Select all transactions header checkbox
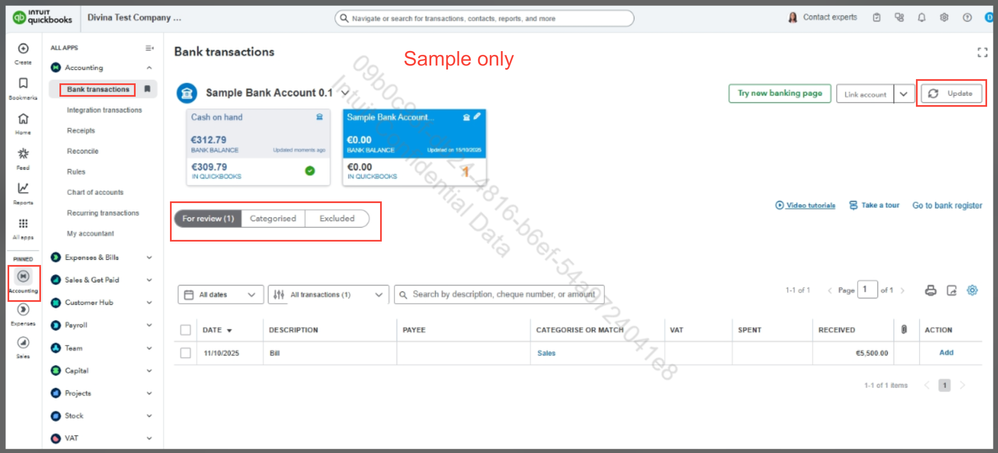 pos(185,330)
